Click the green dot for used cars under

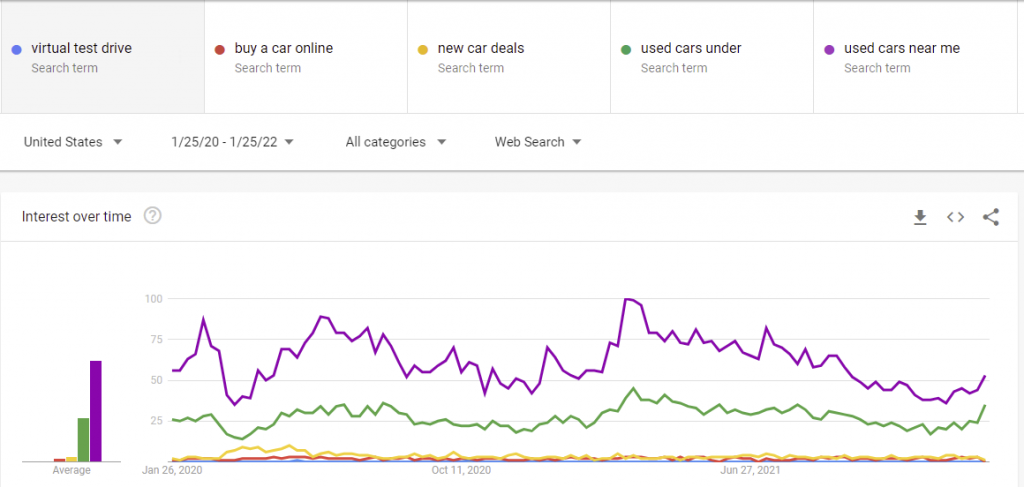point(626,49)
